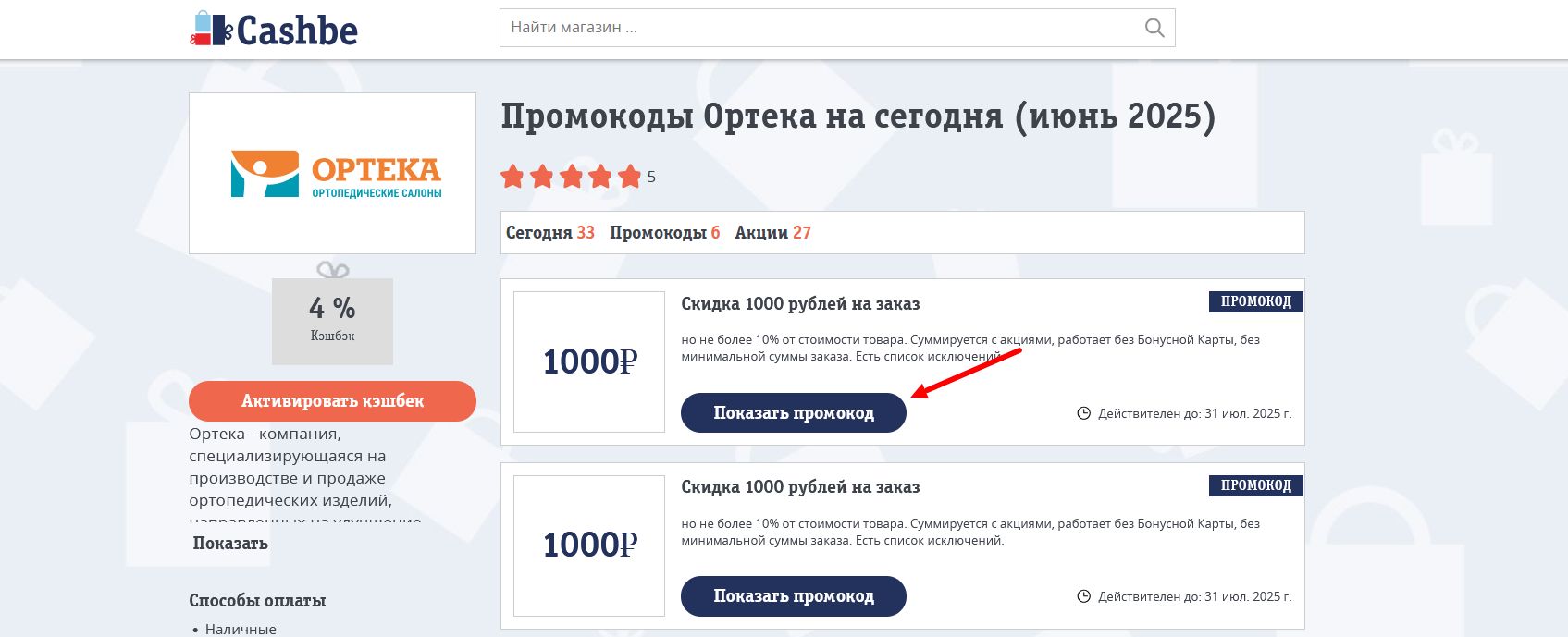Click first coupon expiry date text
This screenshot has width=1568, height=637.
click(x=1194, y=413)
